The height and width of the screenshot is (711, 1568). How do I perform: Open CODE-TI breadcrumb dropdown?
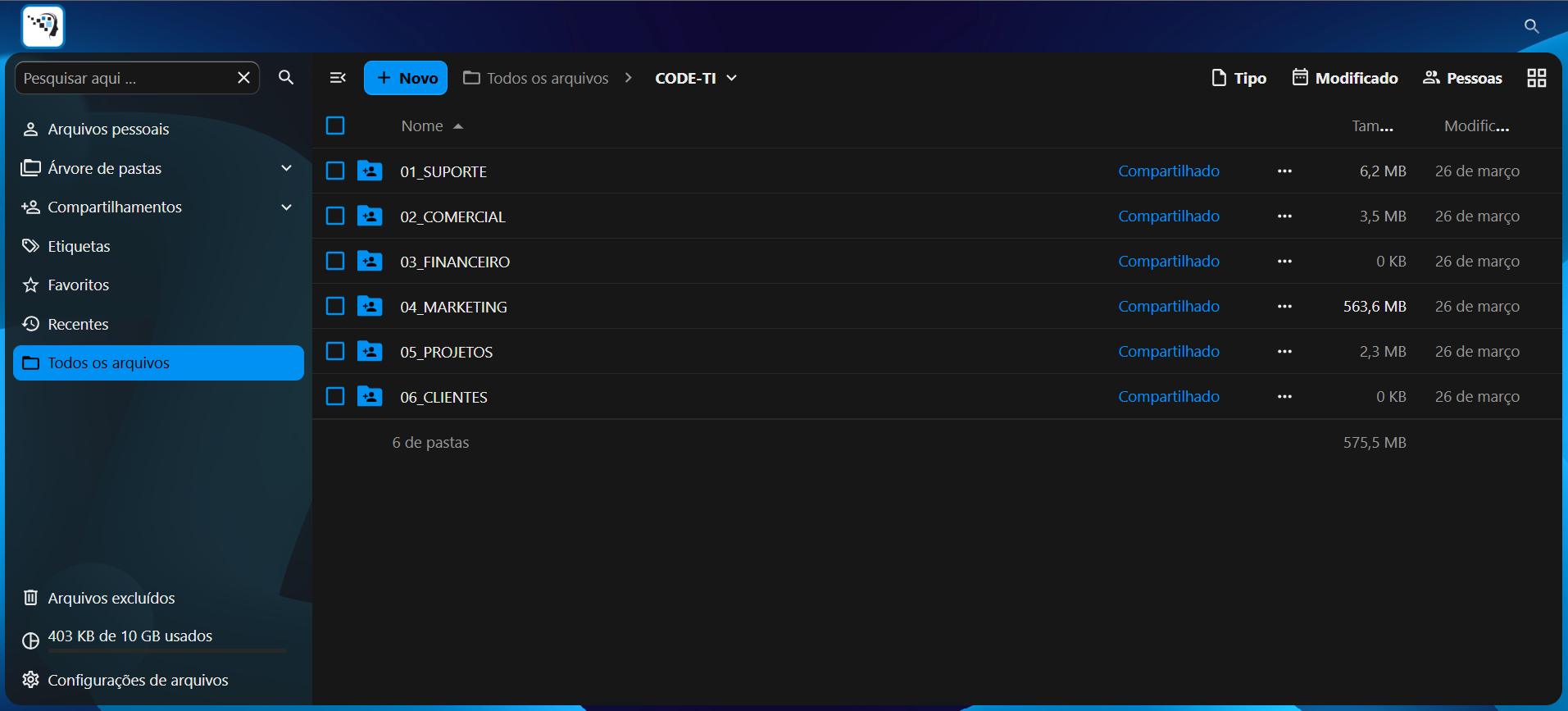click(696, 78)
